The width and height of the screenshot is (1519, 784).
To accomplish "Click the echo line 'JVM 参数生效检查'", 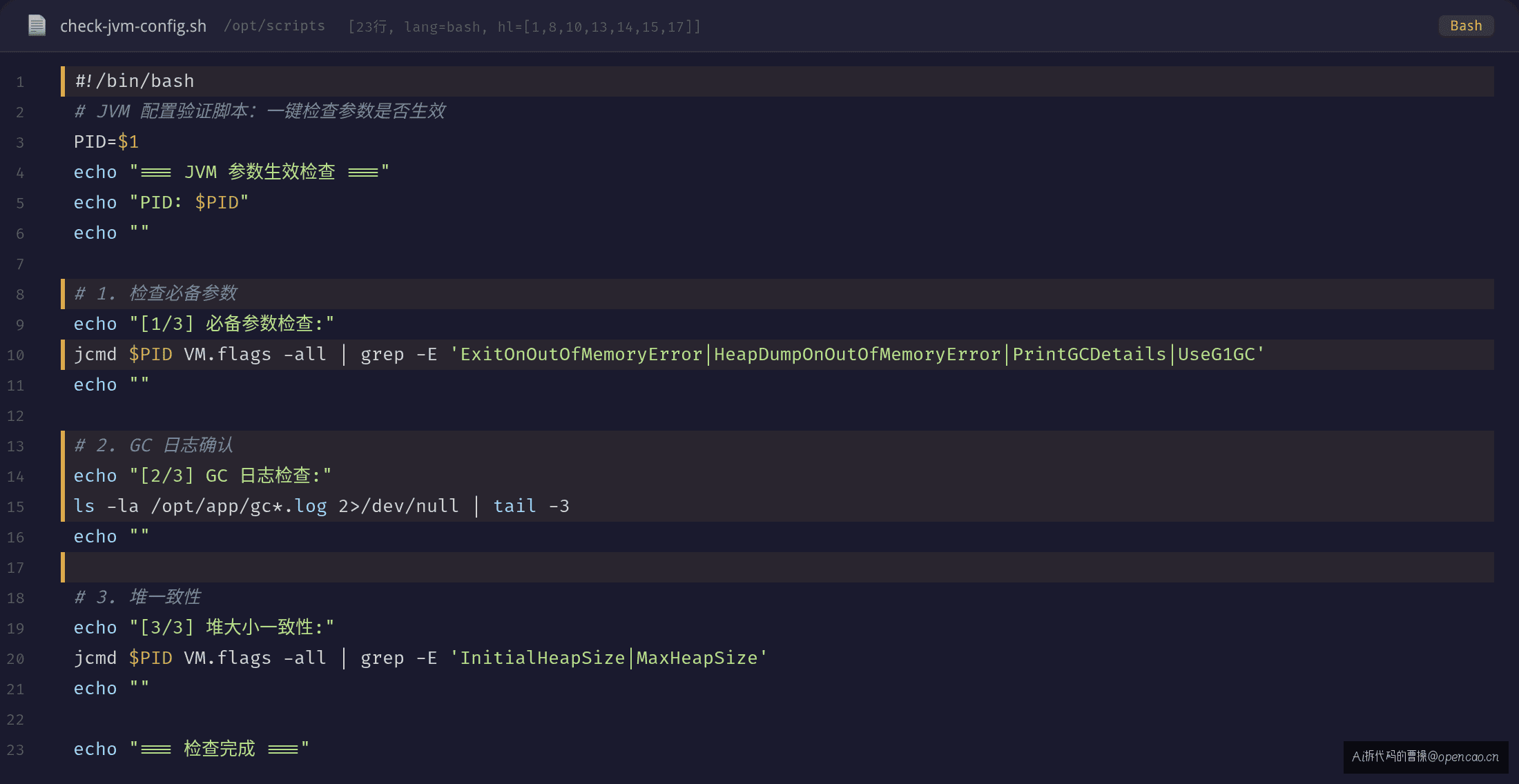I will pos(231,172).
